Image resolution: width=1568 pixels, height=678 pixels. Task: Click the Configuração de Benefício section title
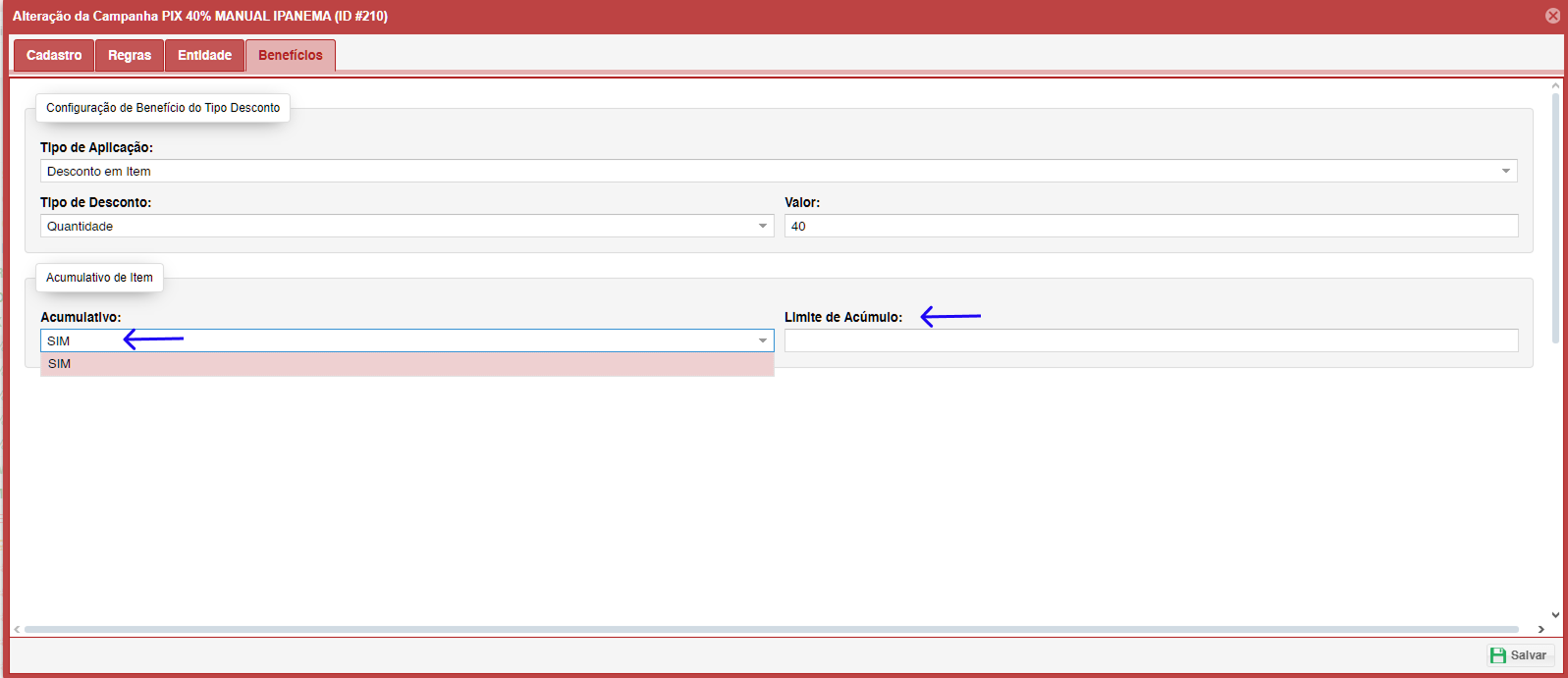tap(163, 108)
